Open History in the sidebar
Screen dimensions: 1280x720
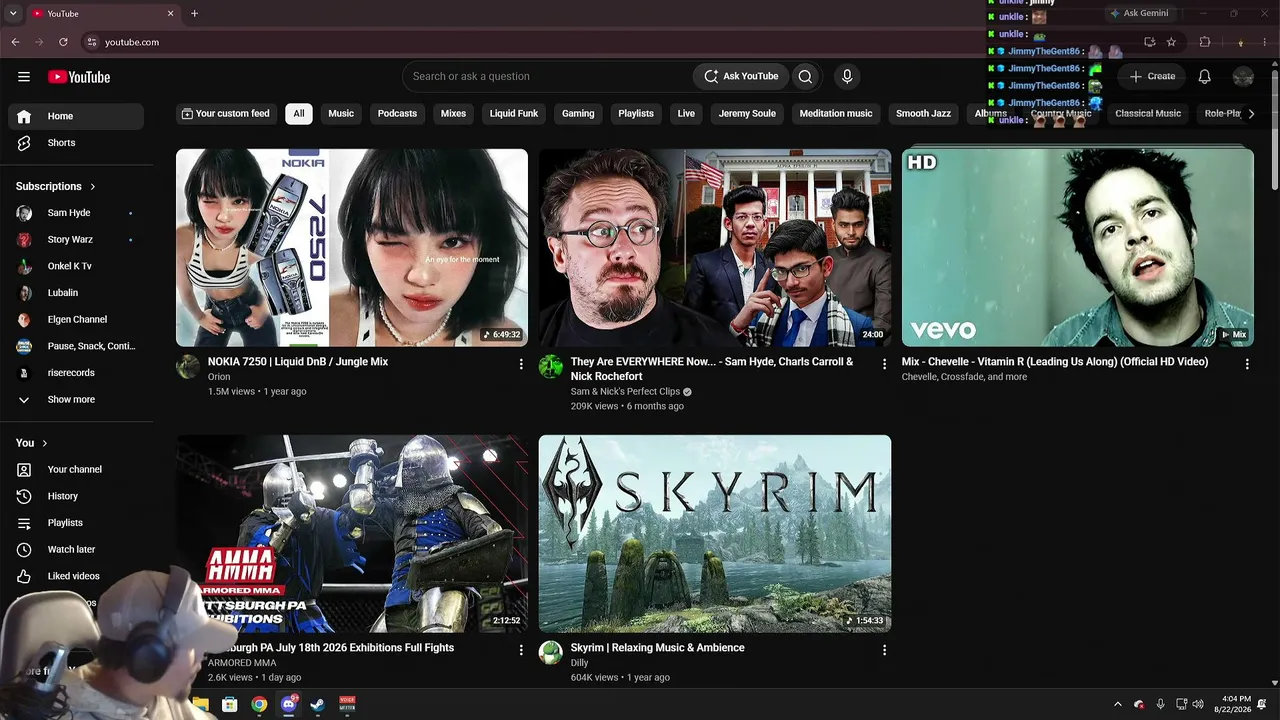tap(76, 496)
